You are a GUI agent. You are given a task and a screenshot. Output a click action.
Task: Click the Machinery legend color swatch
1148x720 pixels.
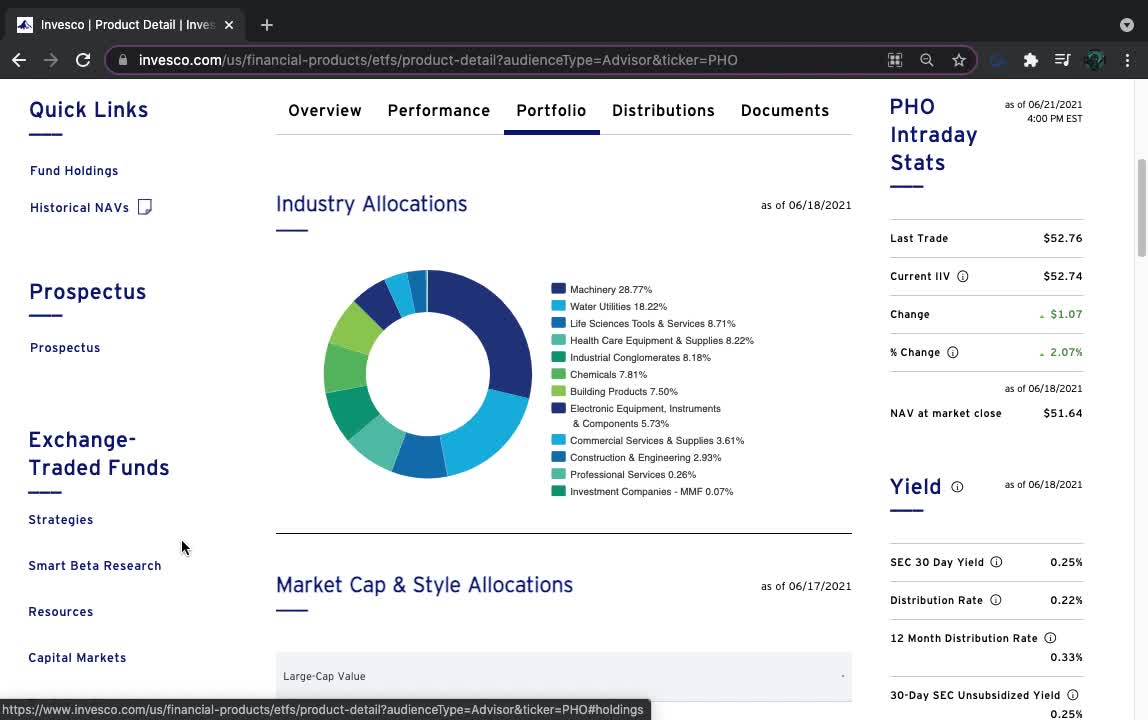click(559, 289)
